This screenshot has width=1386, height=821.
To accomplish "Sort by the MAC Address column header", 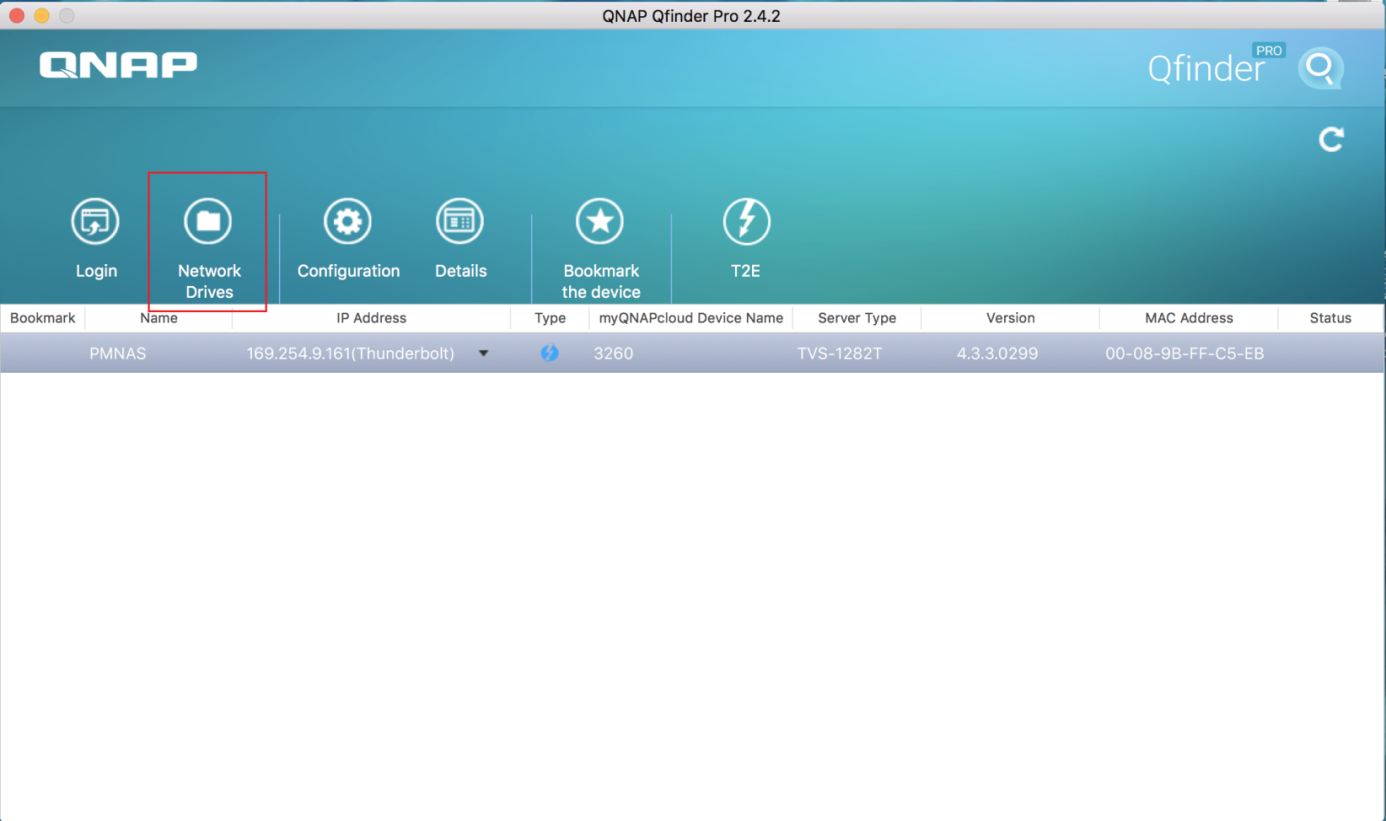I will (x=1189, y=318).
